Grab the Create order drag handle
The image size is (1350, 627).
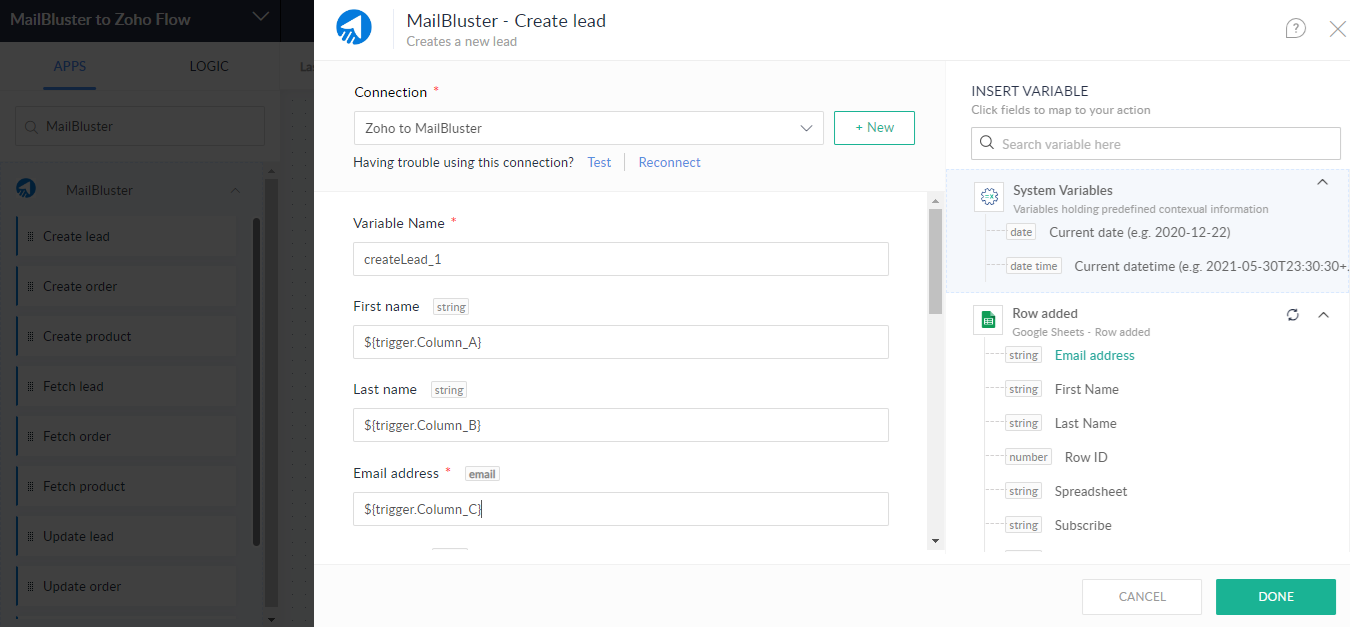[x=30, y=287]
